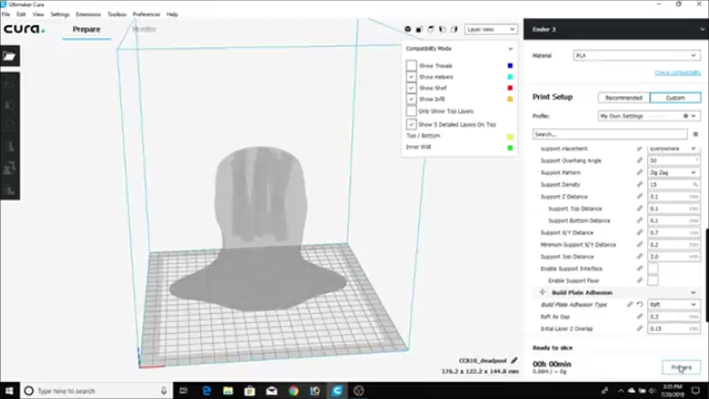The height and width of the screenshot is (399, 709).
Task: Collapse the Build Plate Adhesion section
Action: click(617, 293)
